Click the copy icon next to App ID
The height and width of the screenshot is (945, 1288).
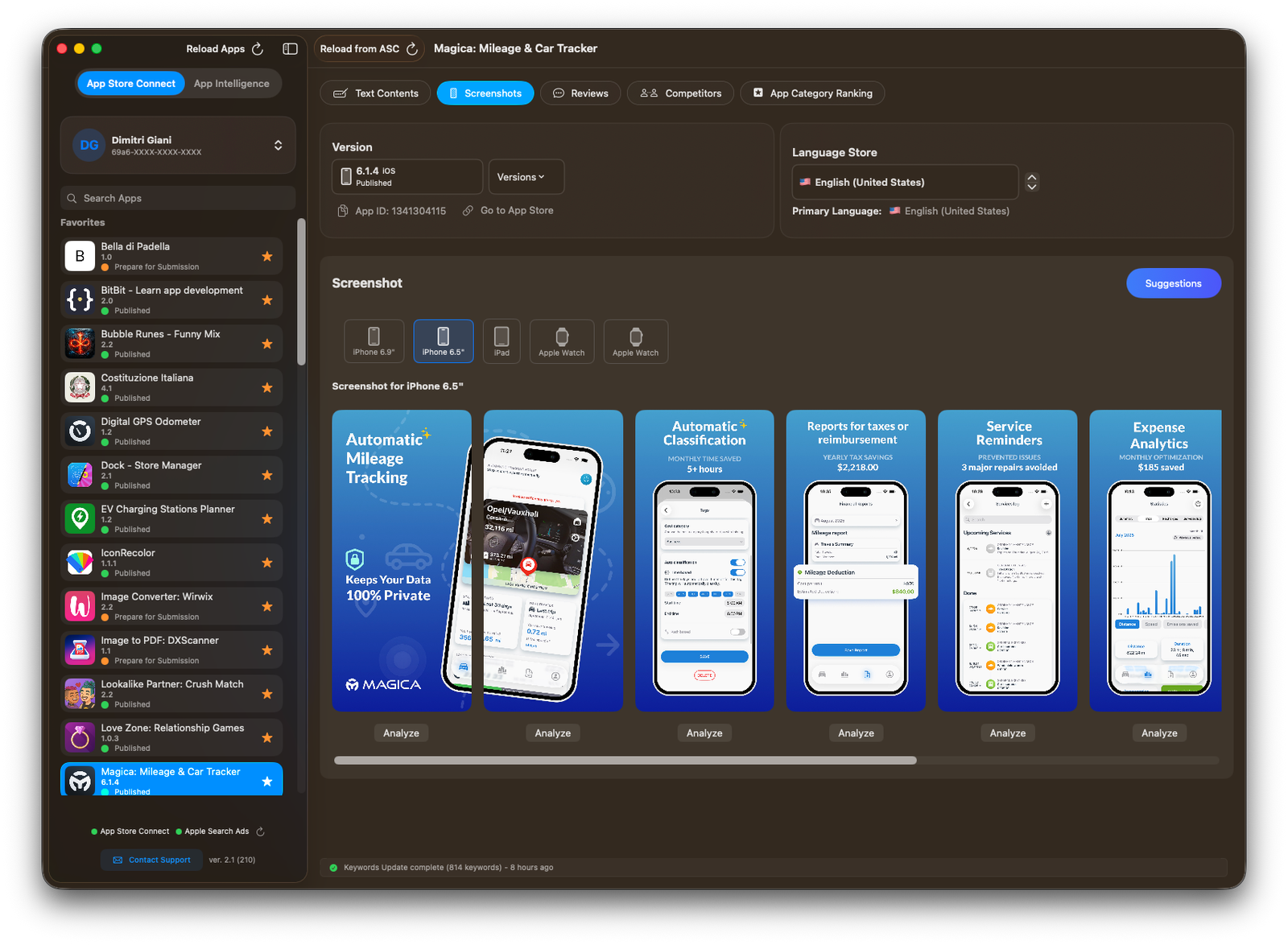pos(341,210)
